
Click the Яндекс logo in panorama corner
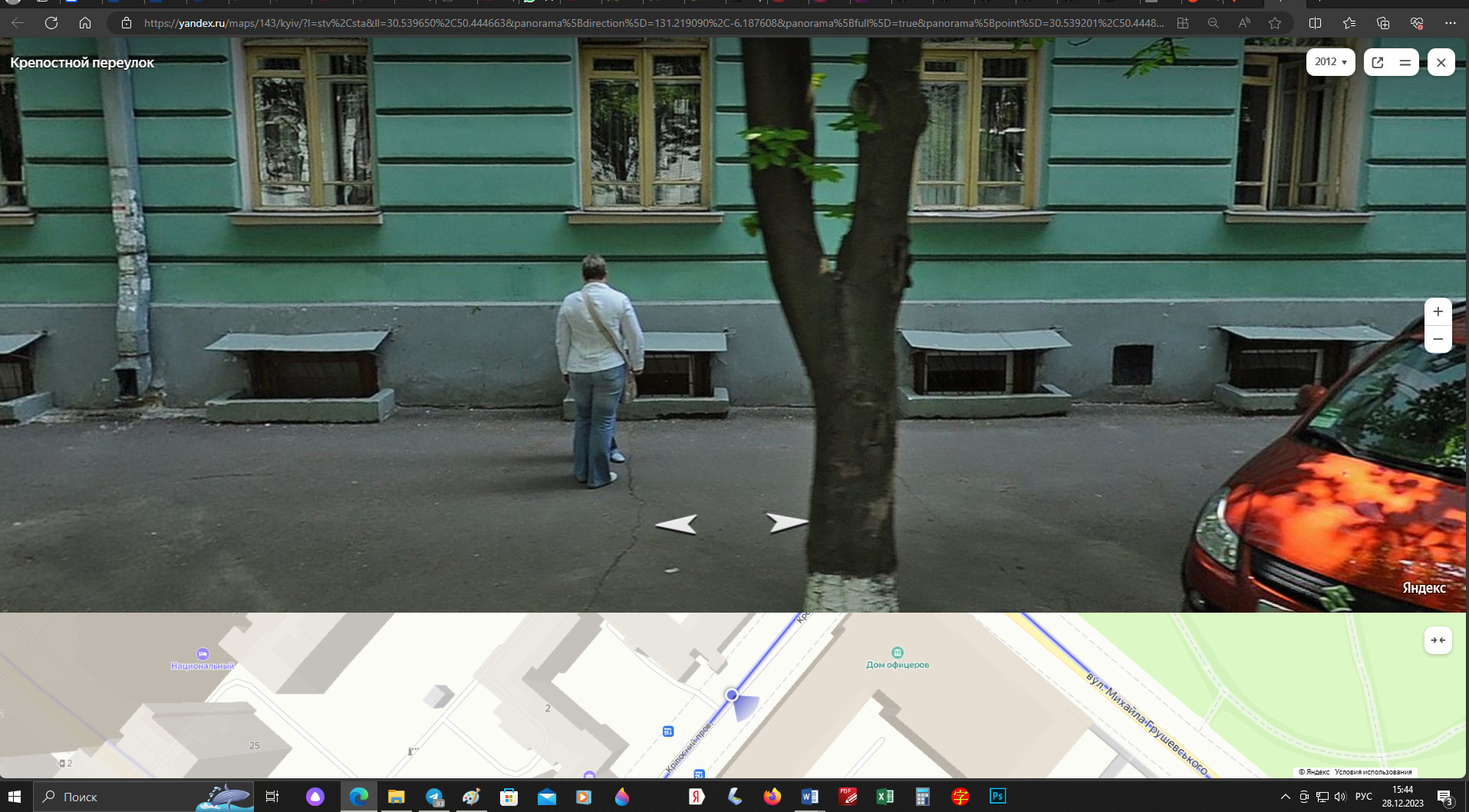click(x=1424, y=588)
